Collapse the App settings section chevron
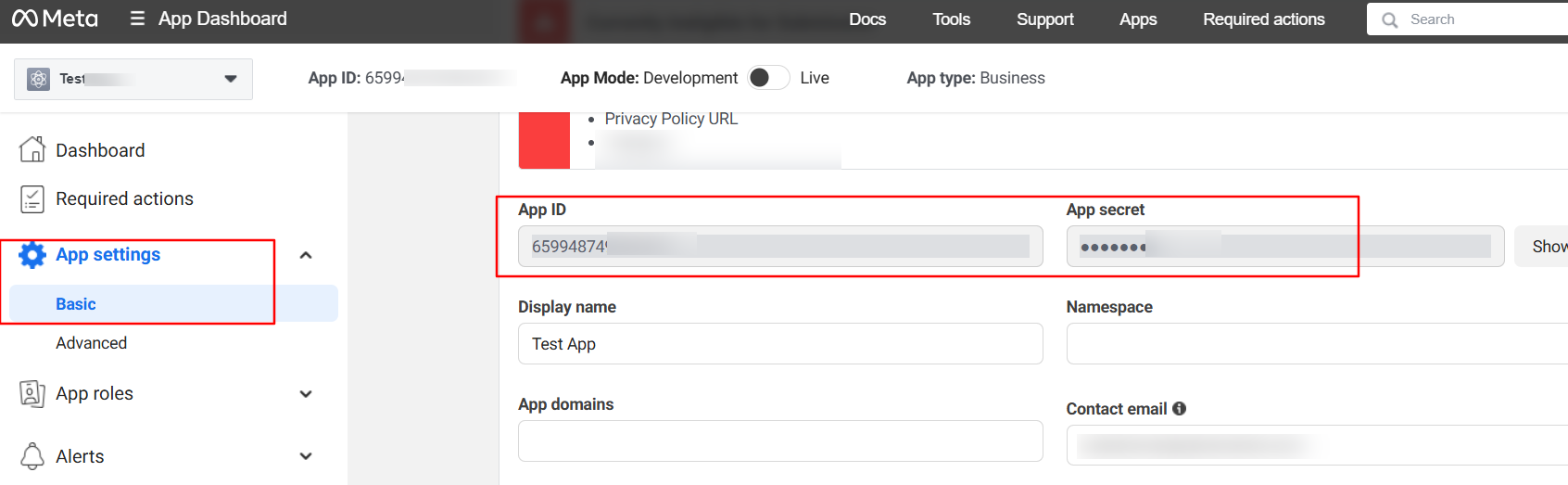1568x485 pixels. [306, 255]
